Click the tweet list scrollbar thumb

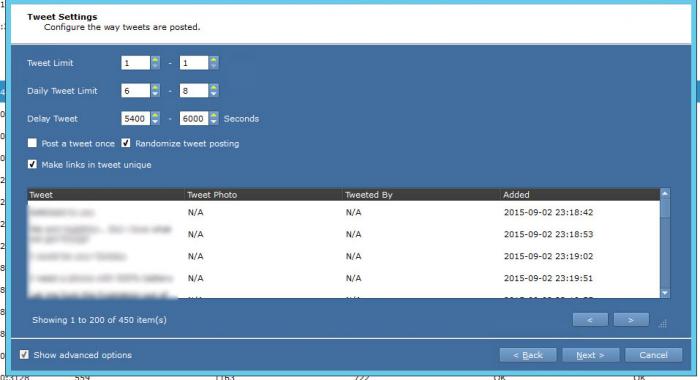click(665, 208)
